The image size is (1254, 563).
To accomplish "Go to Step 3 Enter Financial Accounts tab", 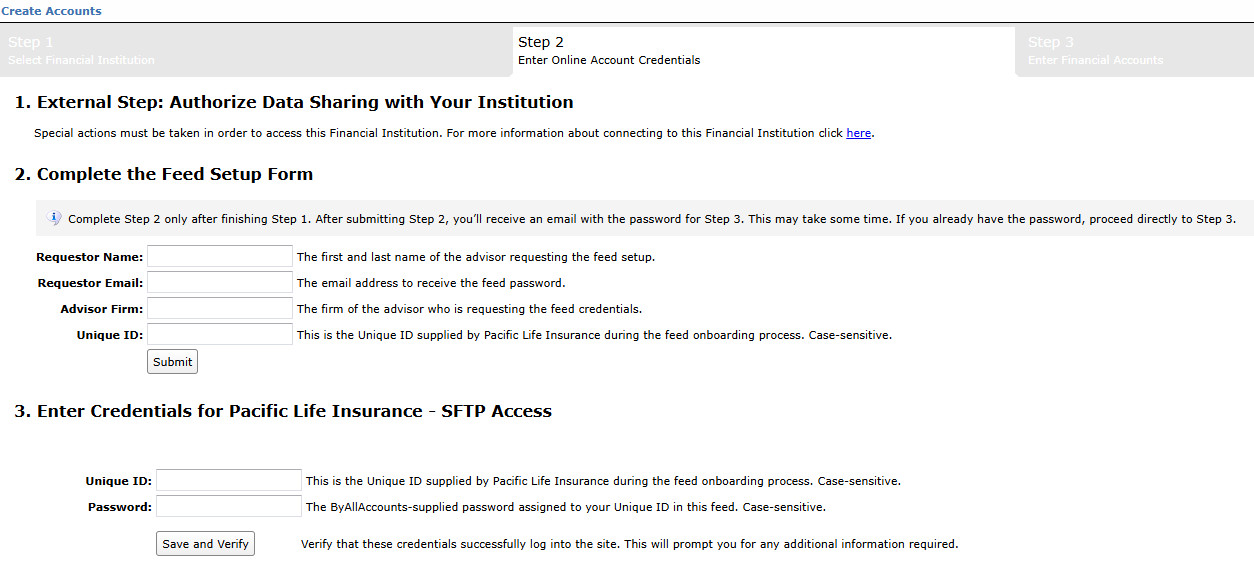I will point(1135,51).
